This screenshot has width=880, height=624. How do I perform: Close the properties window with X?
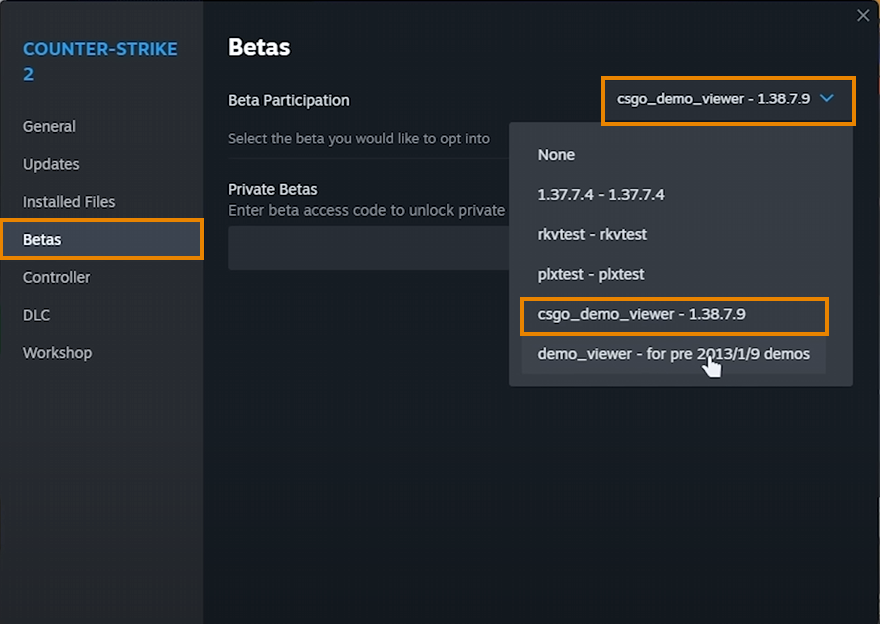tap(863, 15)
